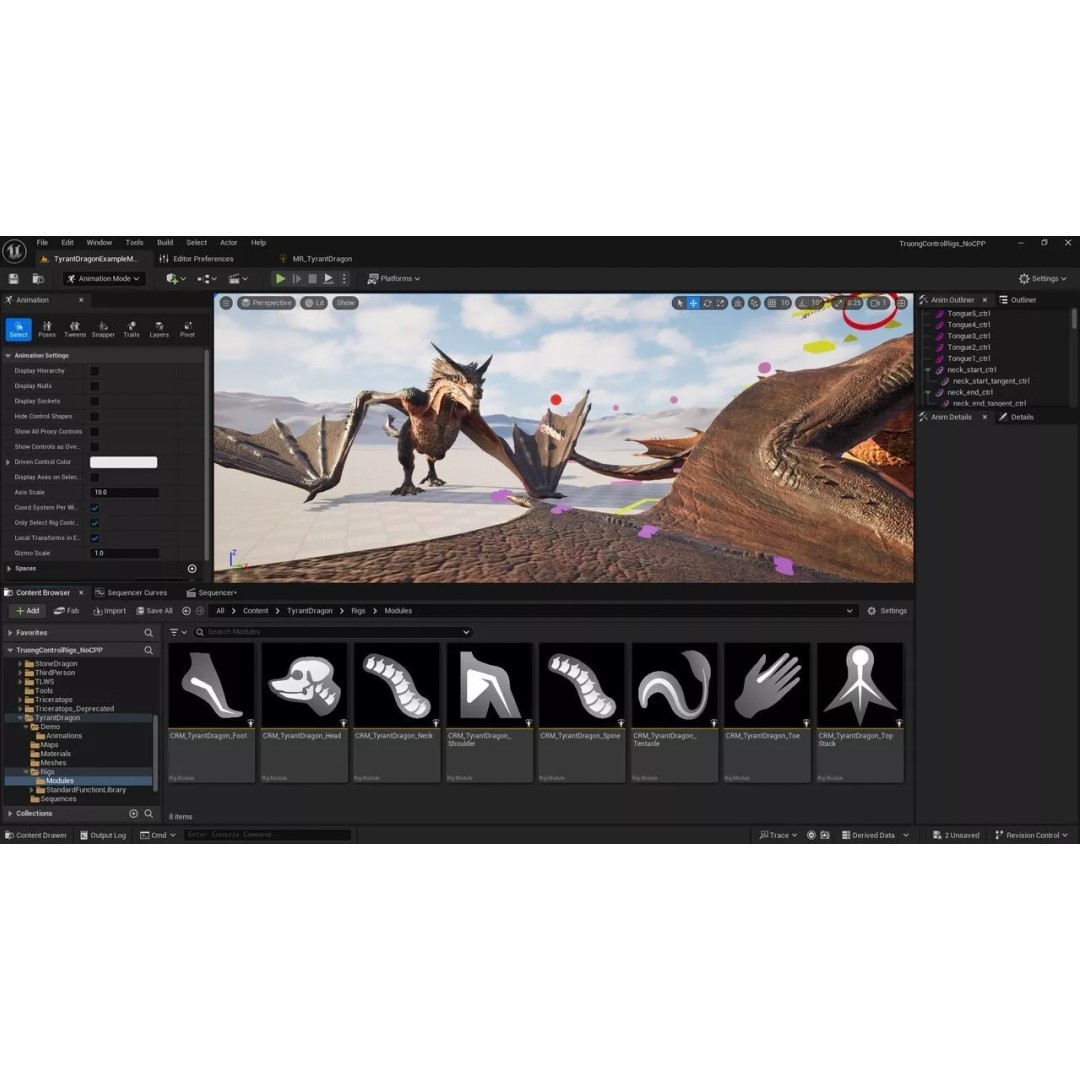Screen dimensions: 1080x1080
Task: Open the Unreal Engine logo button
Action: click(14, 251)
